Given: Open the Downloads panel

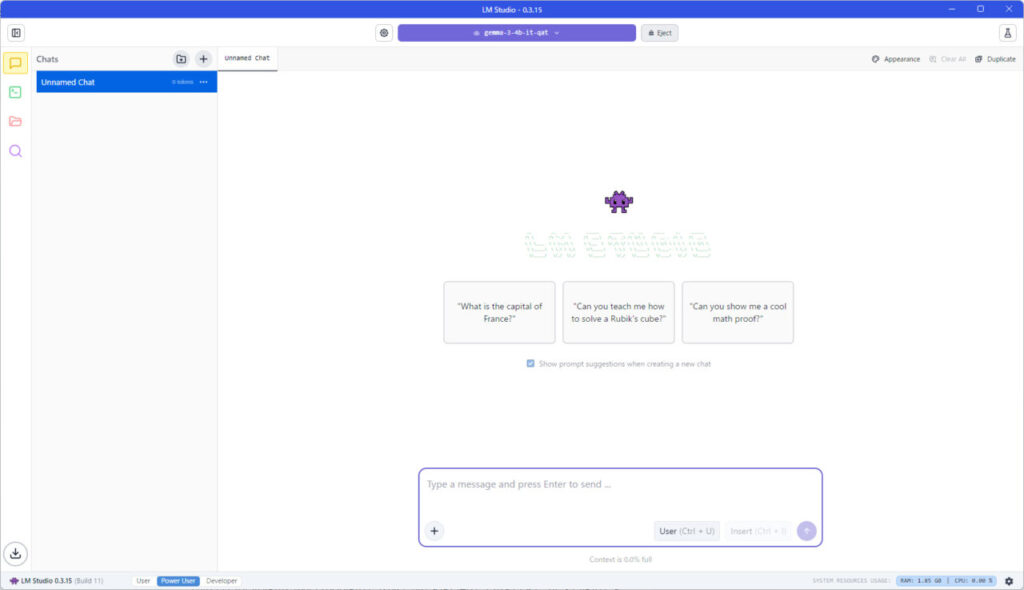Looking at the screenshot, I should (16, 554).
